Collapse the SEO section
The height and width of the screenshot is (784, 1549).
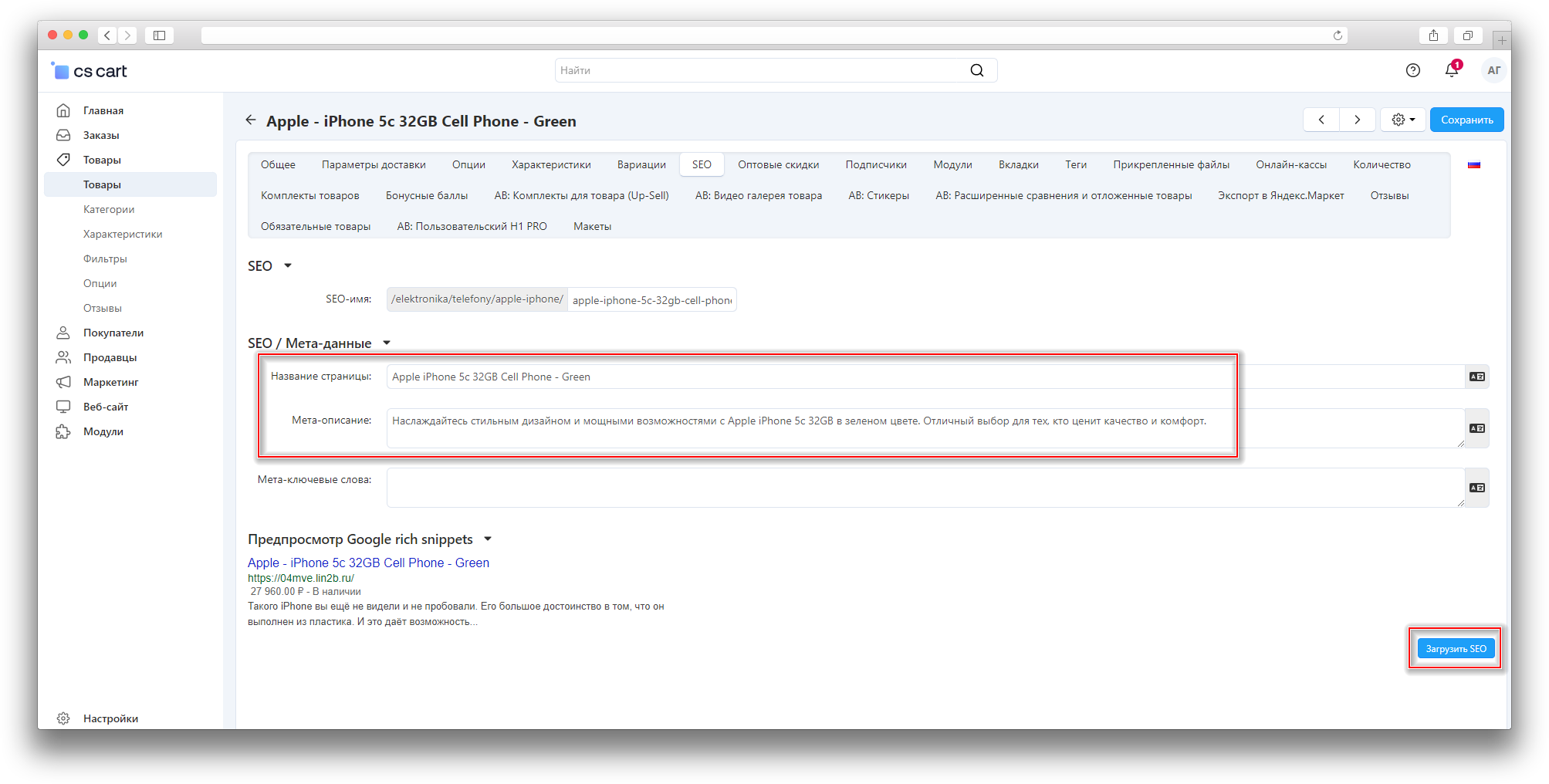click(288, 265)
